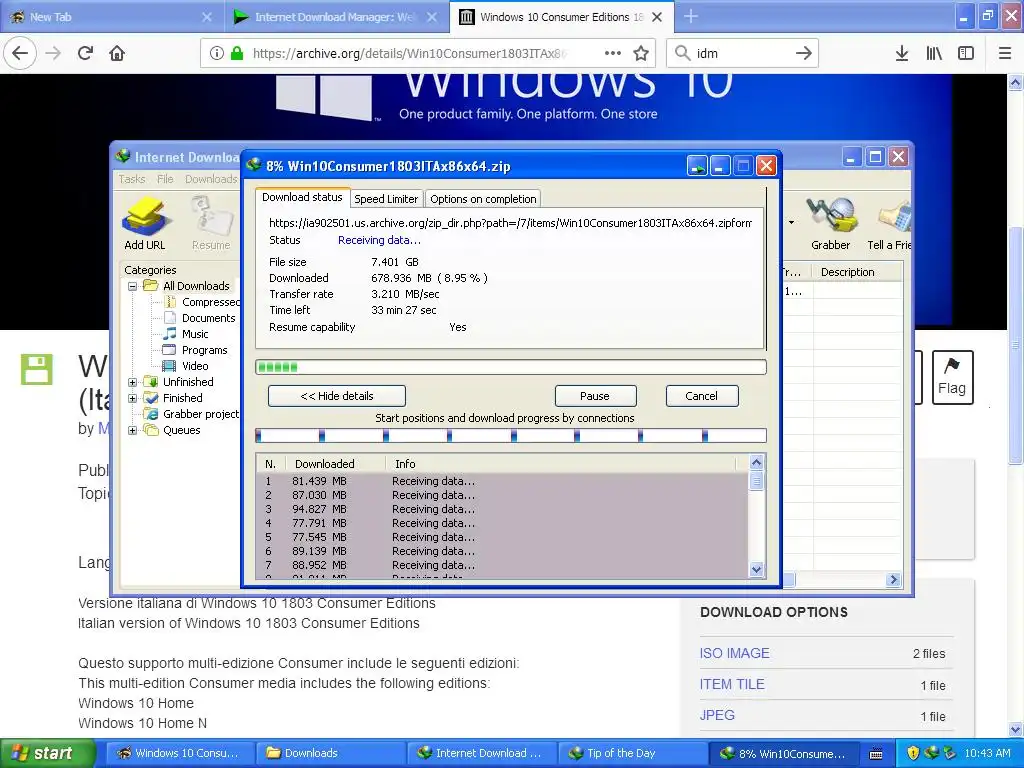Click the Flag button on archive page
Image resolution: width=1024 pixels, height=768 pixels.
[x=952, y=377]
